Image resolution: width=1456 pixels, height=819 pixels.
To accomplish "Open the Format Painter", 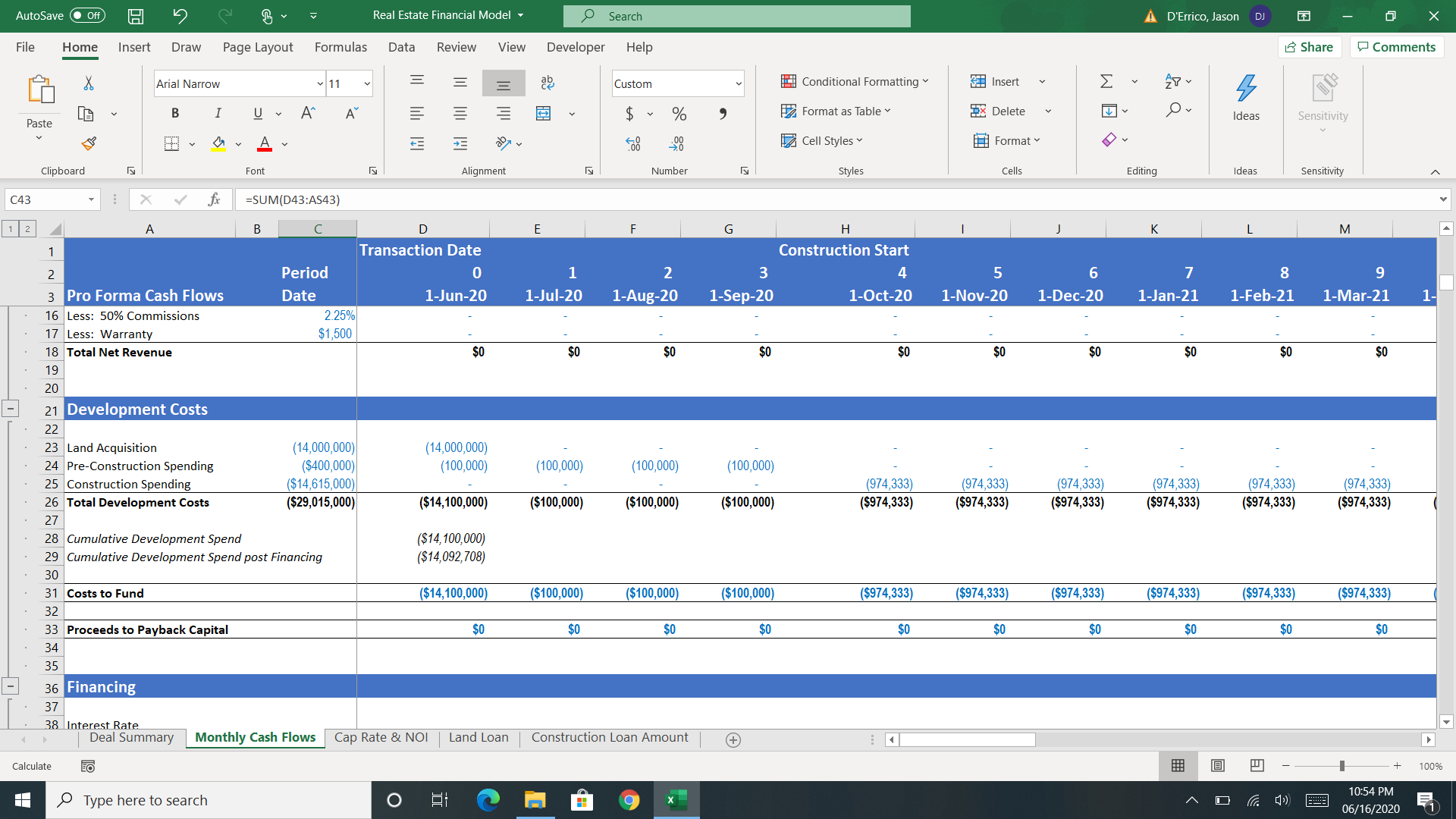I will (89, 143).
